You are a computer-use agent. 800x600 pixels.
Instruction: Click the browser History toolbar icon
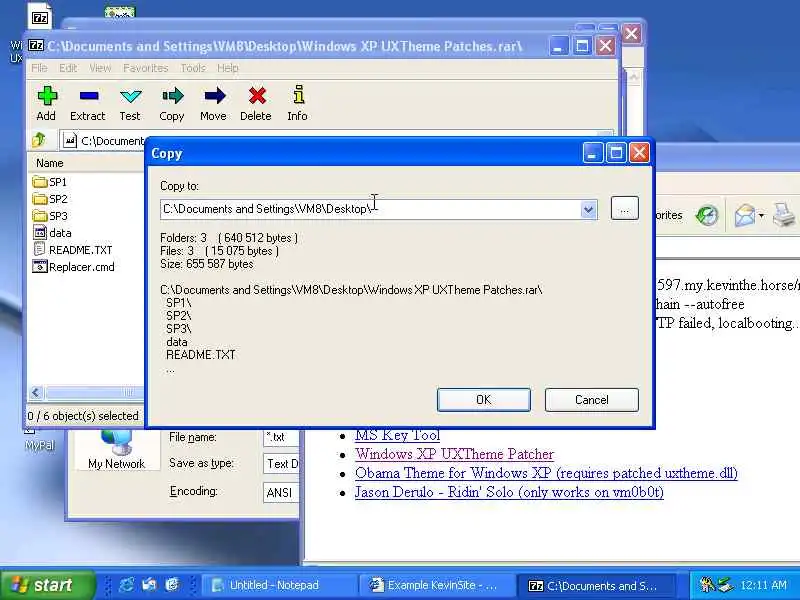pyautogui.click(x=707, y=215)
